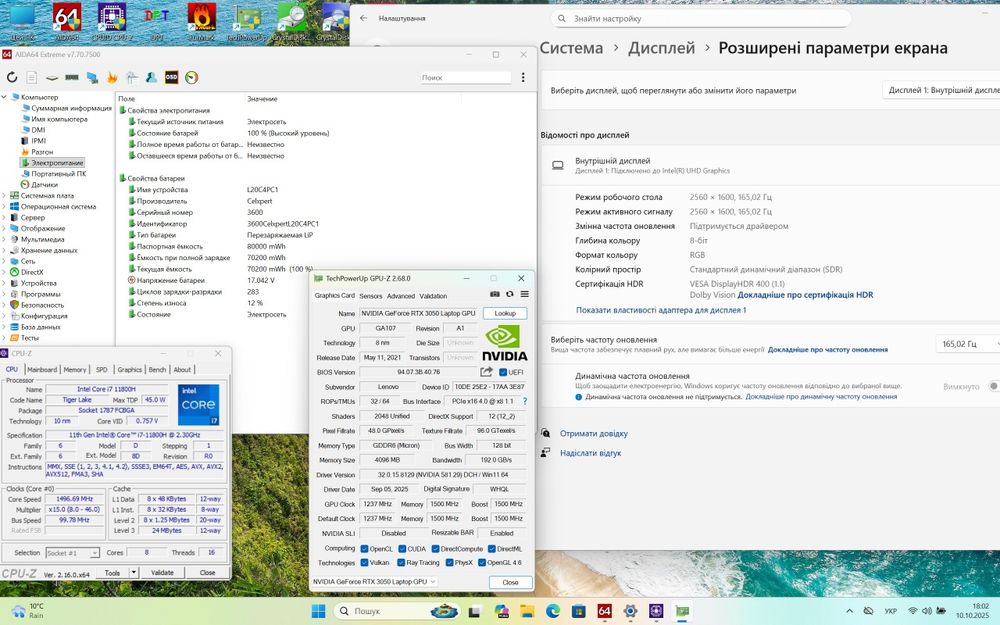Viewport: 1000px width, 625px height.
Task: Toggle the Ray Tracing checkbox in GPU-Z
Action: tap(401, 562)
